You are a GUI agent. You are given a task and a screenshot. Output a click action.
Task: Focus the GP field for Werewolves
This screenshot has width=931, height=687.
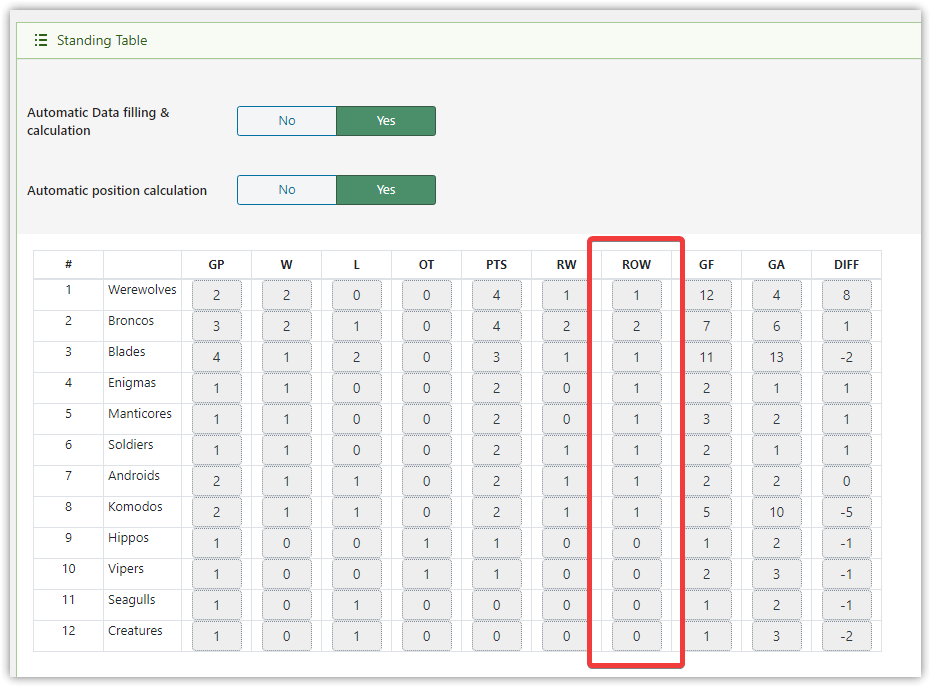217,295
